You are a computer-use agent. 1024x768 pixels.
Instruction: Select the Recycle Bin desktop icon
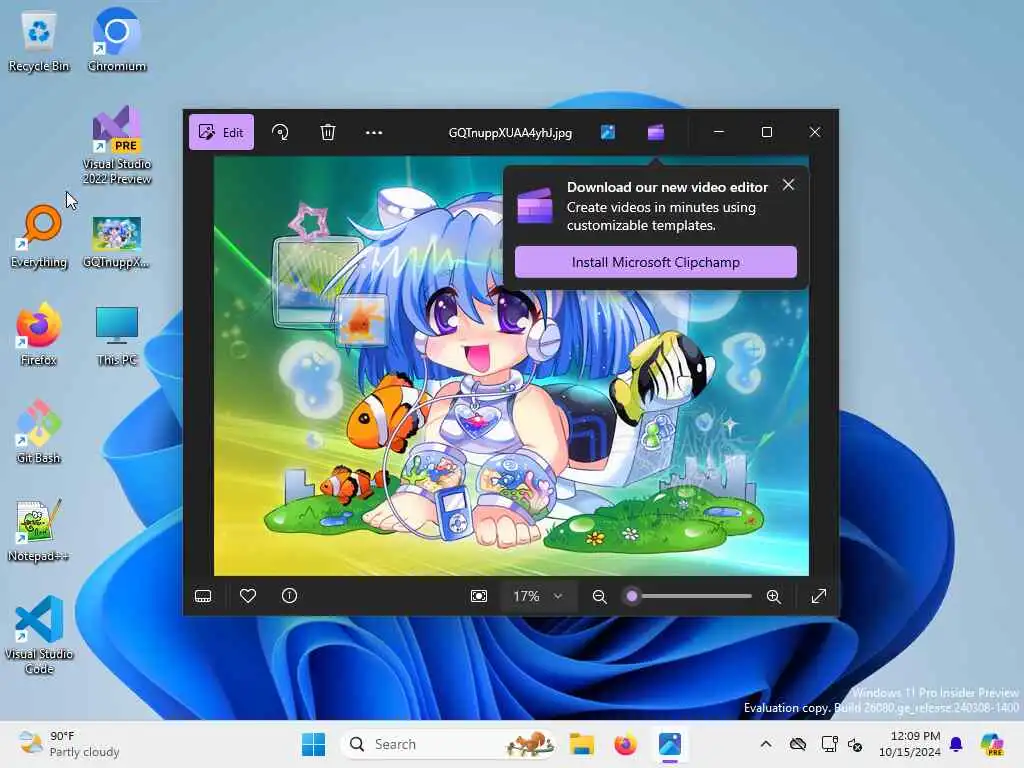tap(39, 42)
